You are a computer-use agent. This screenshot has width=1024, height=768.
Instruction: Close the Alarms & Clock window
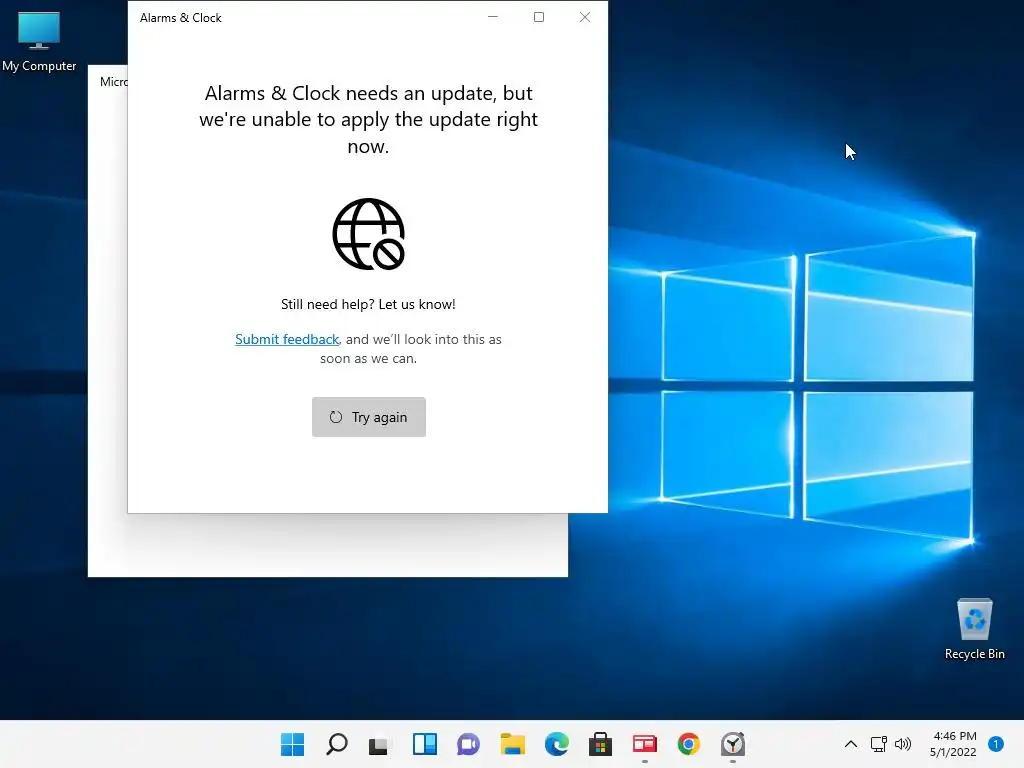click(x=584, y=17)
